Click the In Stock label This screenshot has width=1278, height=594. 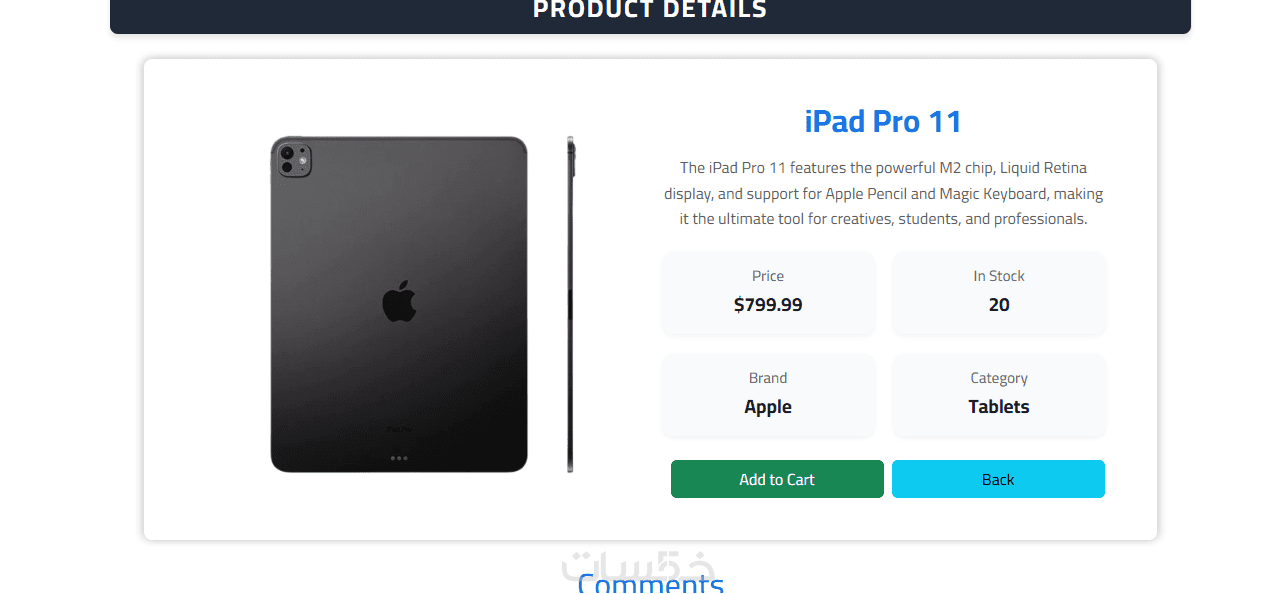pos(999,276)
